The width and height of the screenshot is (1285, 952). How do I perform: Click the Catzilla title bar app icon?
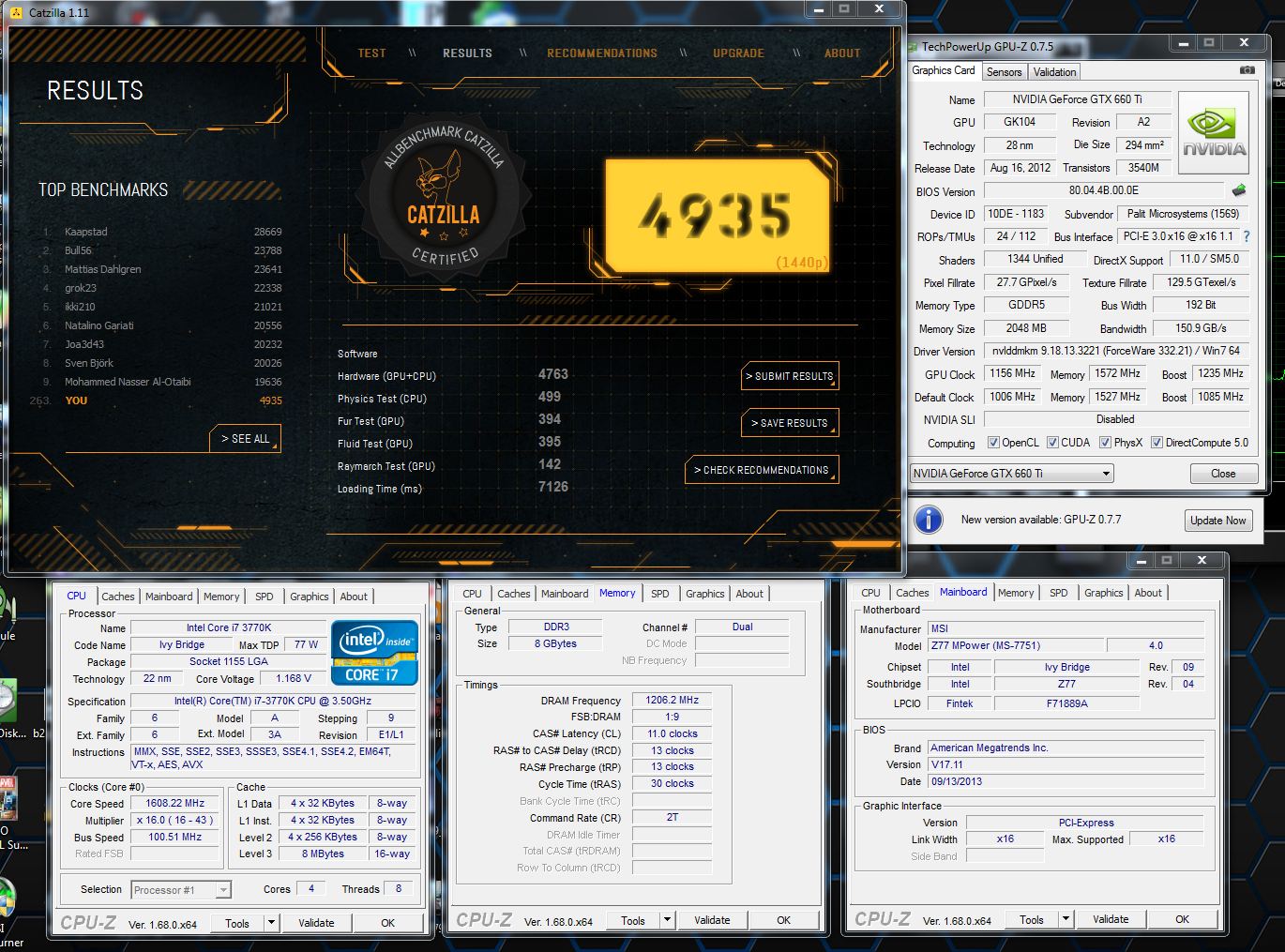(15, 12)
